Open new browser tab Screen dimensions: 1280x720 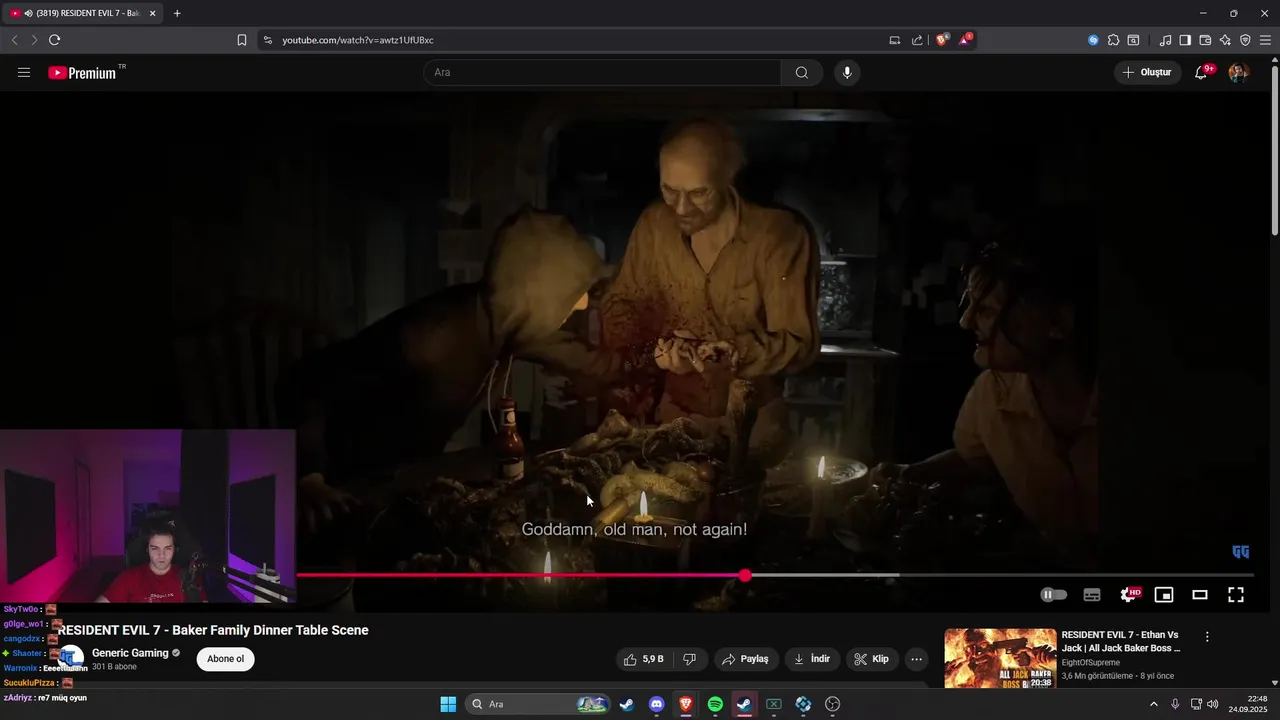point(177,13)
